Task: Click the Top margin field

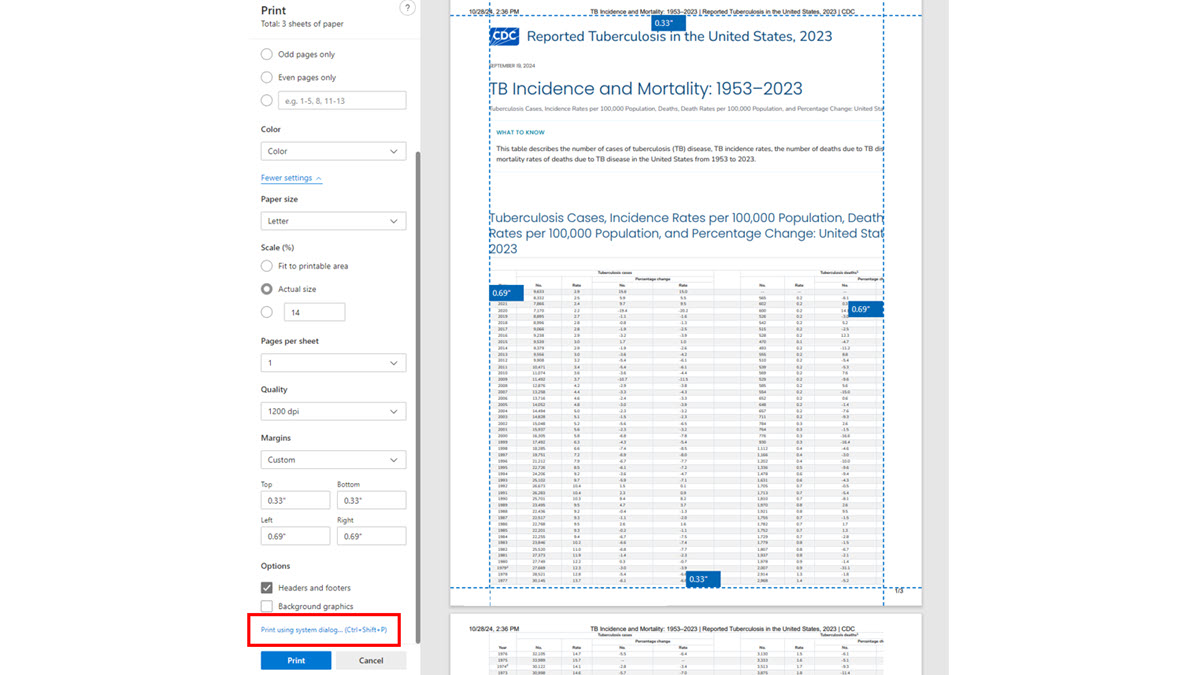Action: point(295,500)
